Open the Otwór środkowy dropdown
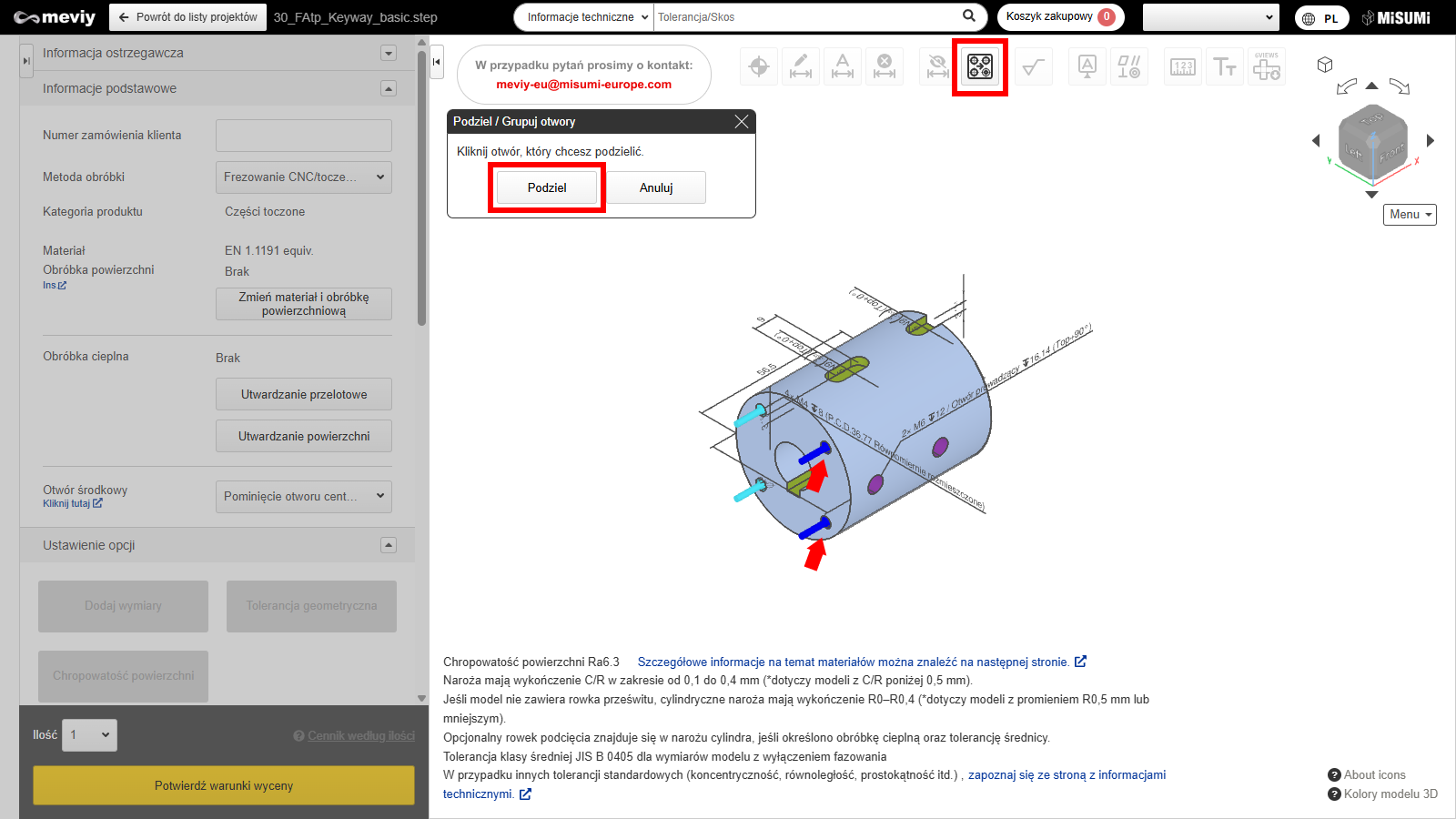This screenshot has height=819, width=1456. [303, 497]
